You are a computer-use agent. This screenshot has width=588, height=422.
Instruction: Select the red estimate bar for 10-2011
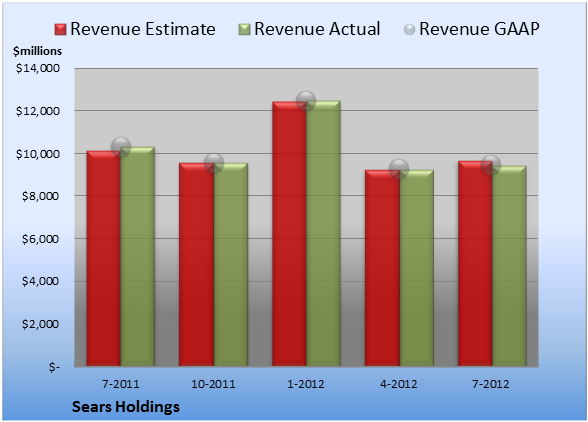196,264
